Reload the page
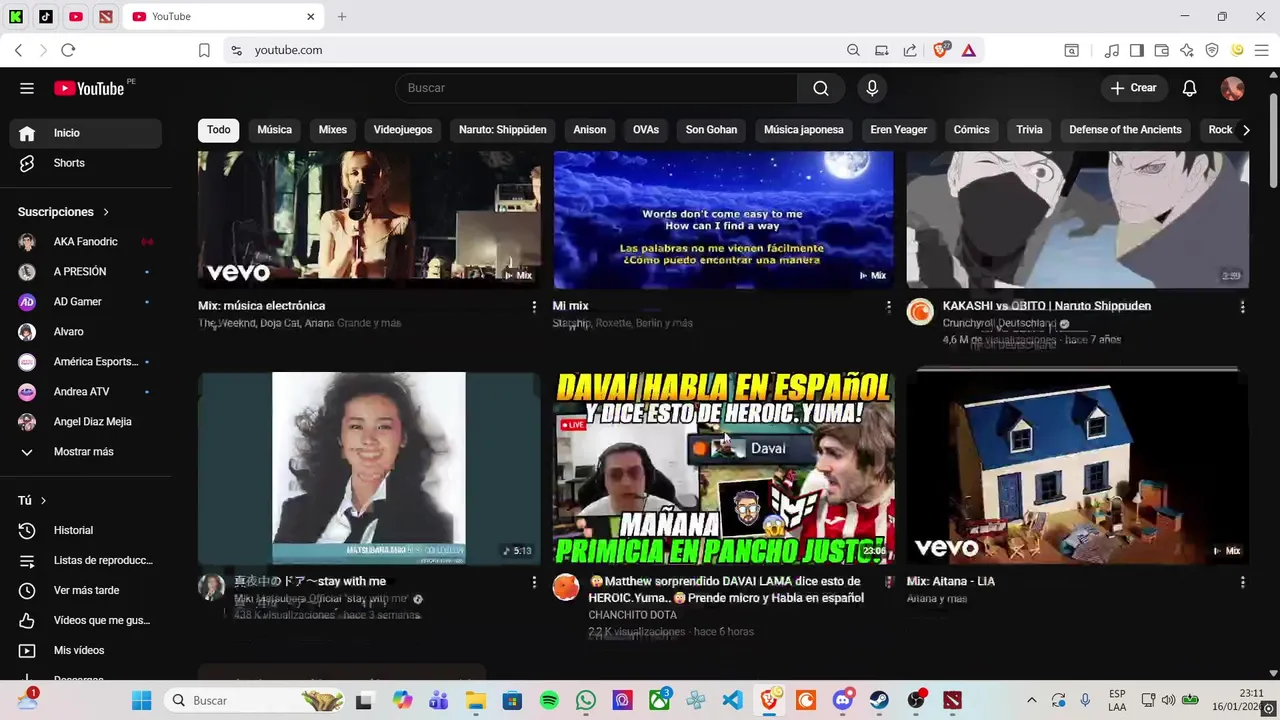This screenshot has width=1280, height=720. [x=68, y=50]
